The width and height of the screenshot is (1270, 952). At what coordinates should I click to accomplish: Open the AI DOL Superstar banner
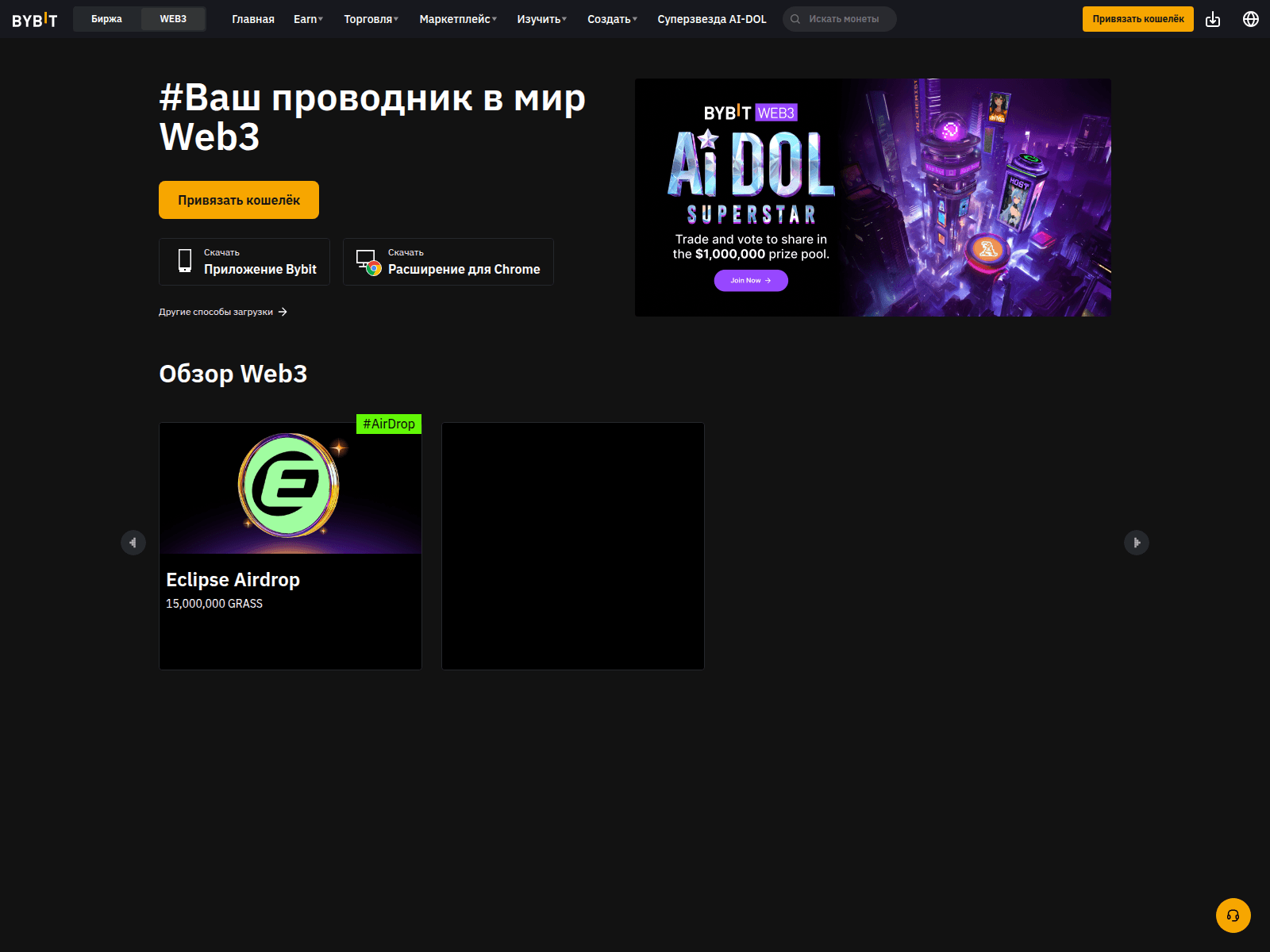(x=873, y=198)
